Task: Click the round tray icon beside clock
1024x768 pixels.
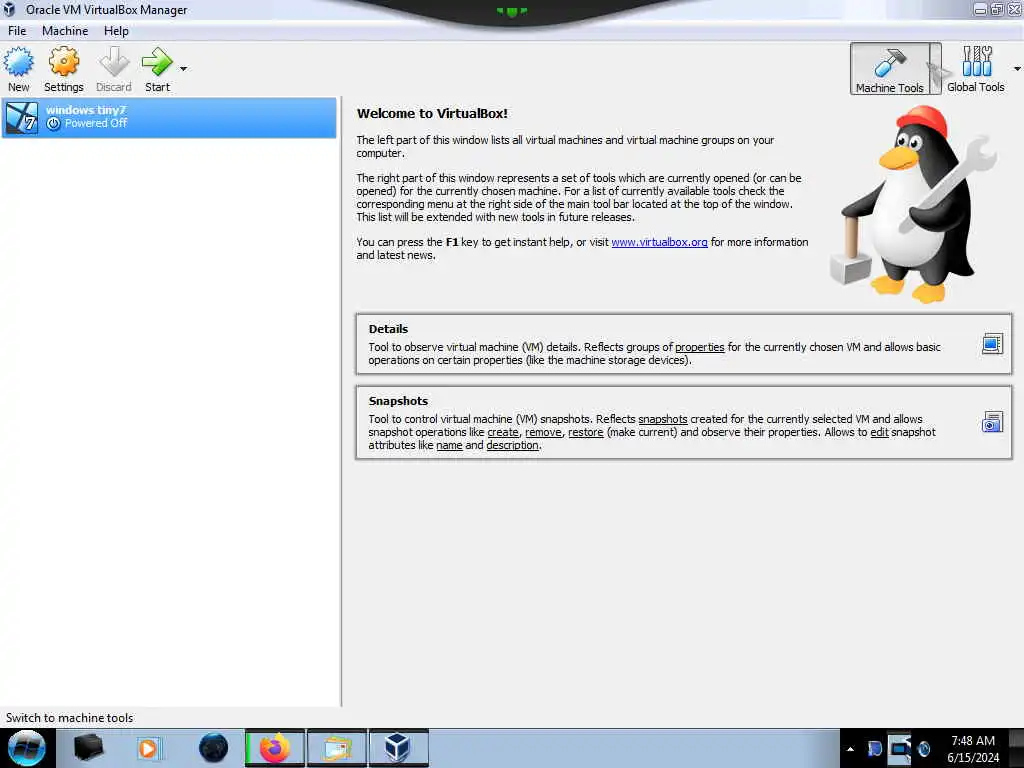Action: (923, 748)
